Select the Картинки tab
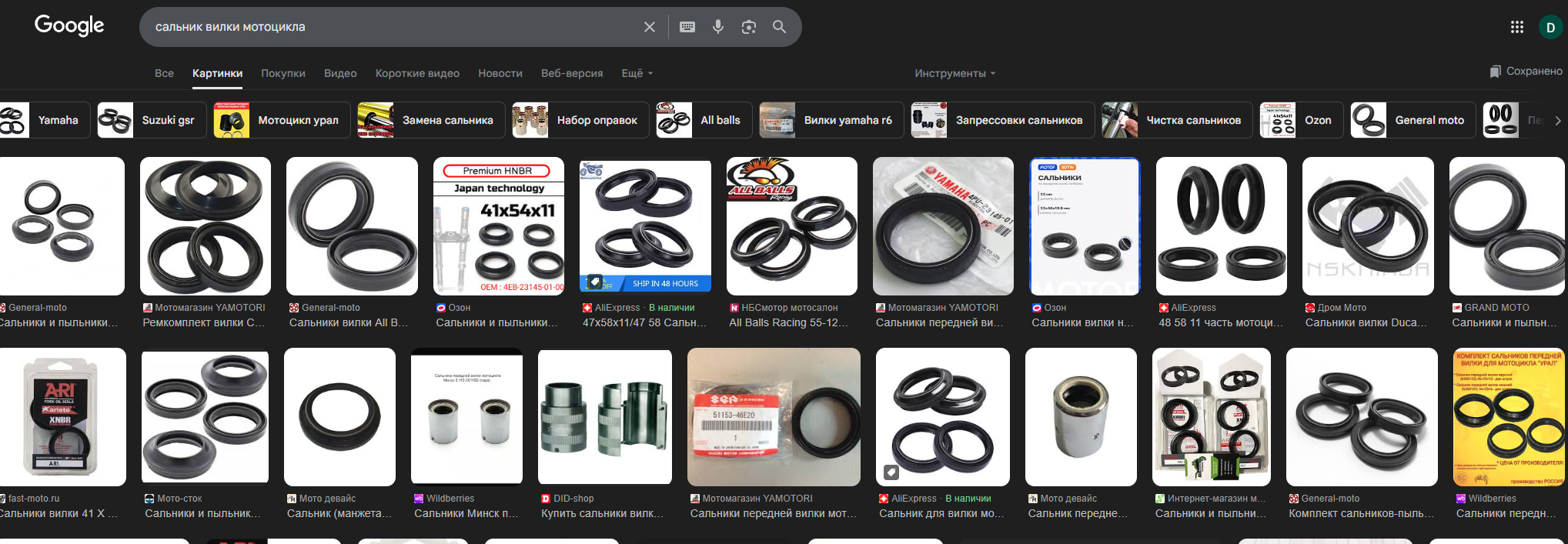 tap(217, 73)
